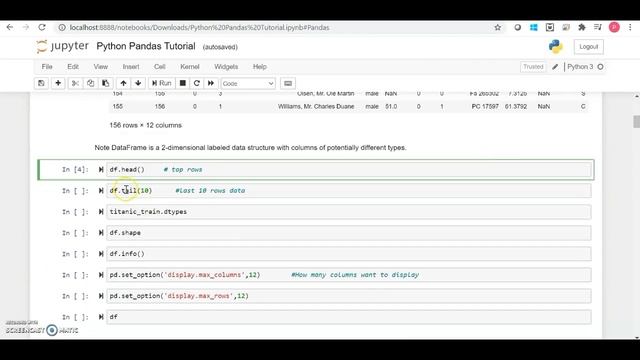Click the autosaved checkpoint status text
Screen dimensions: 640x360
coord(220,47)
